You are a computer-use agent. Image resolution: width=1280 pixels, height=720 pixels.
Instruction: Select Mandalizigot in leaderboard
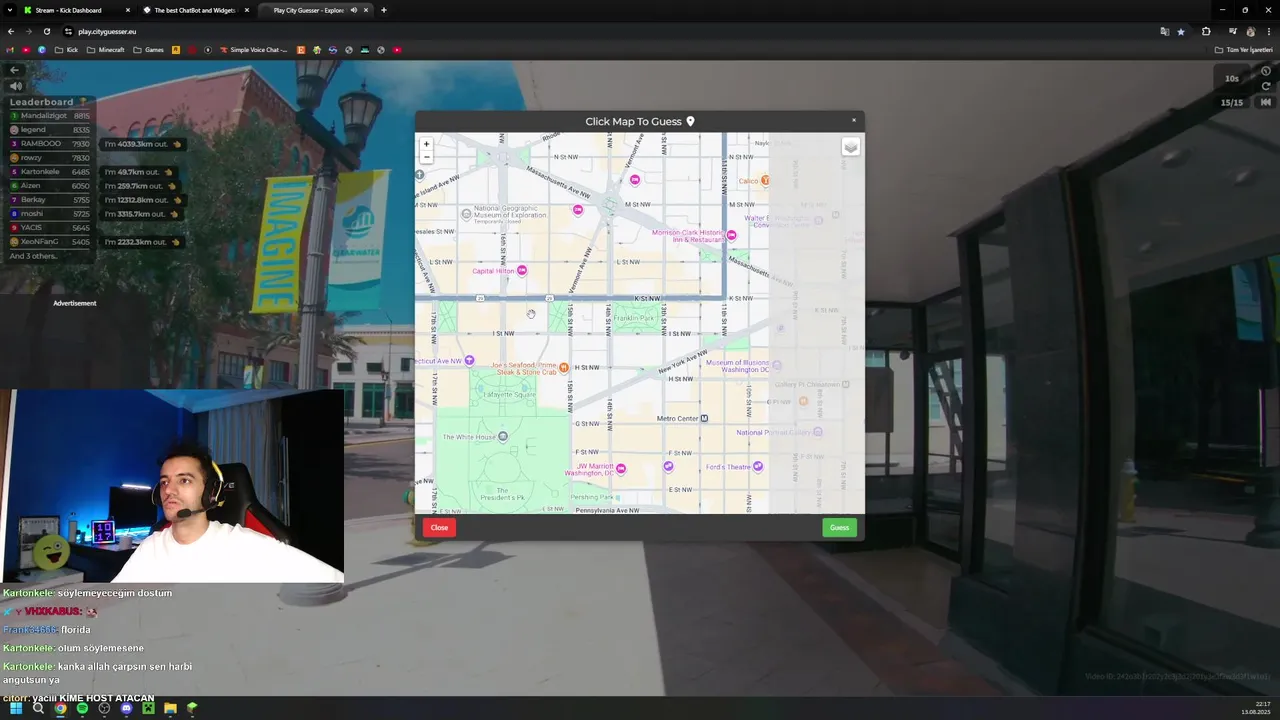coord(50,116)
